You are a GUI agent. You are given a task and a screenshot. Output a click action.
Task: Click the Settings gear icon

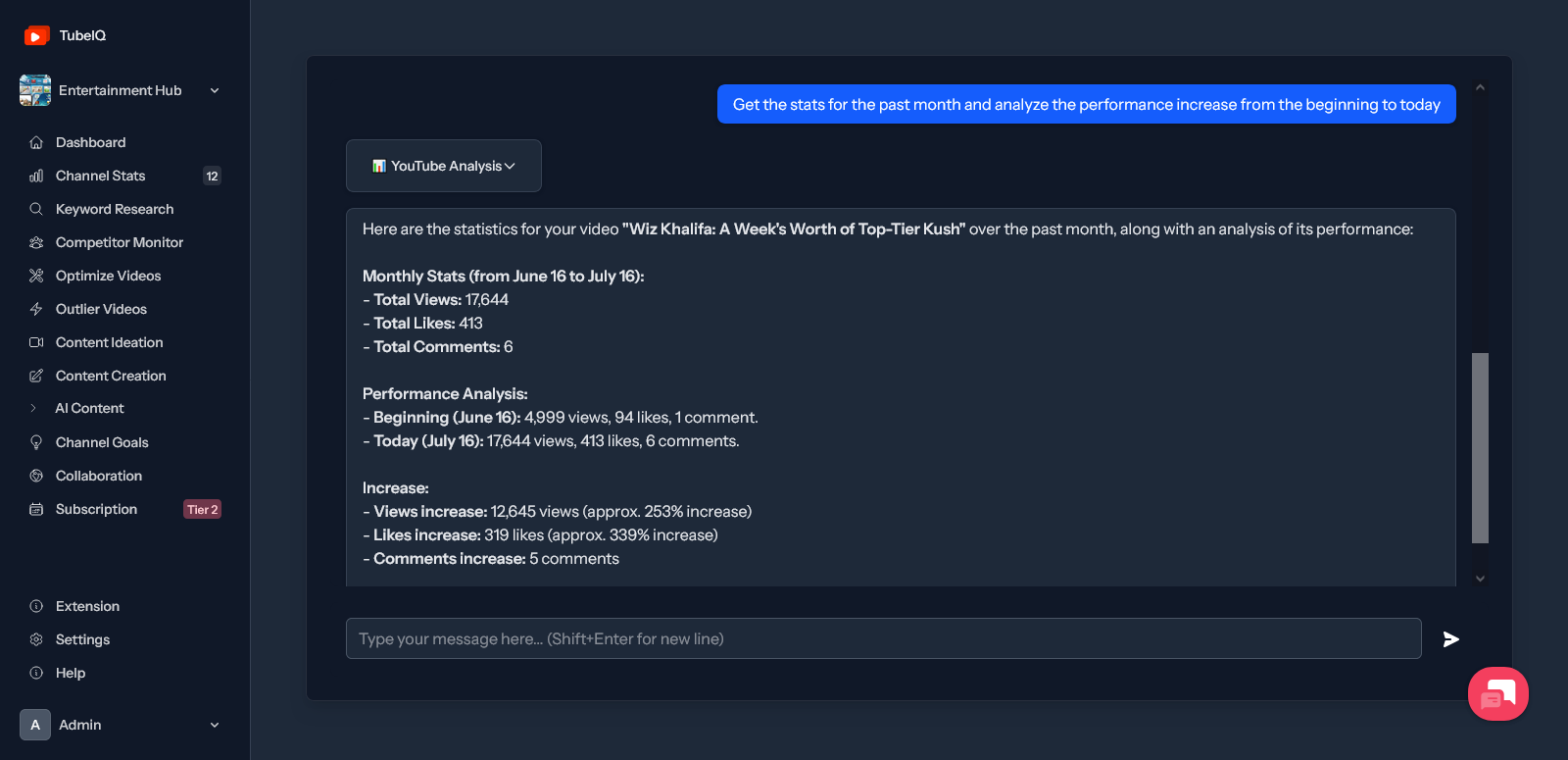36,639
